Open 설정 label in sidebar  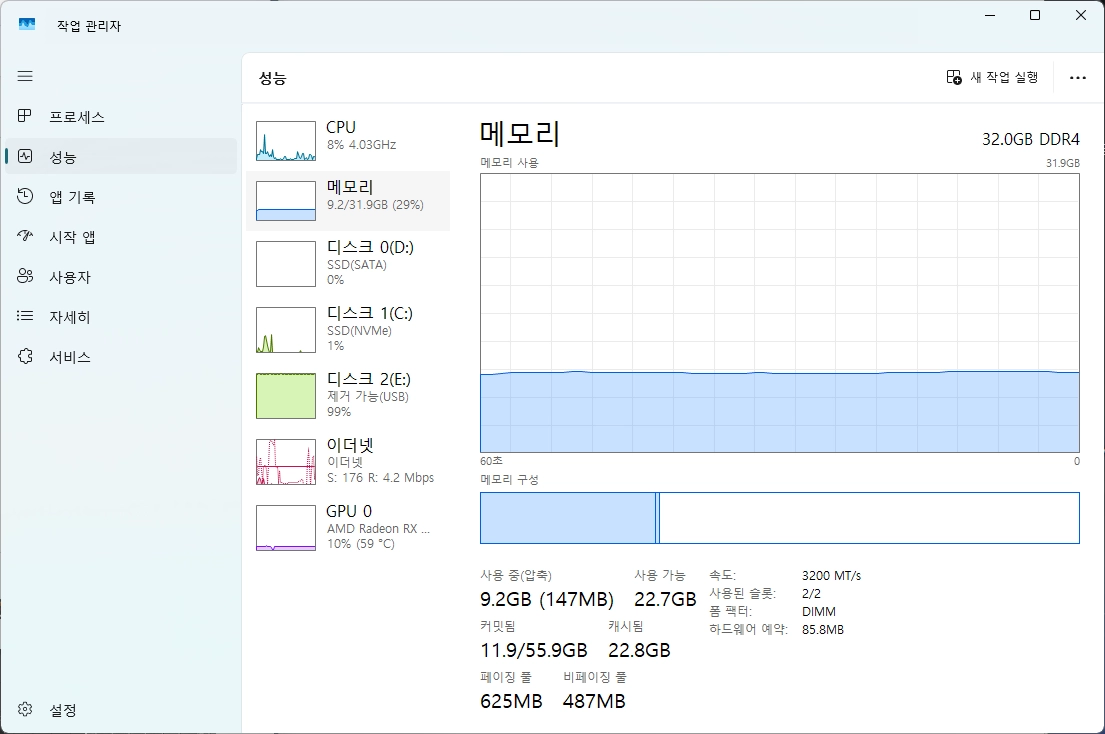click(63, 711)
